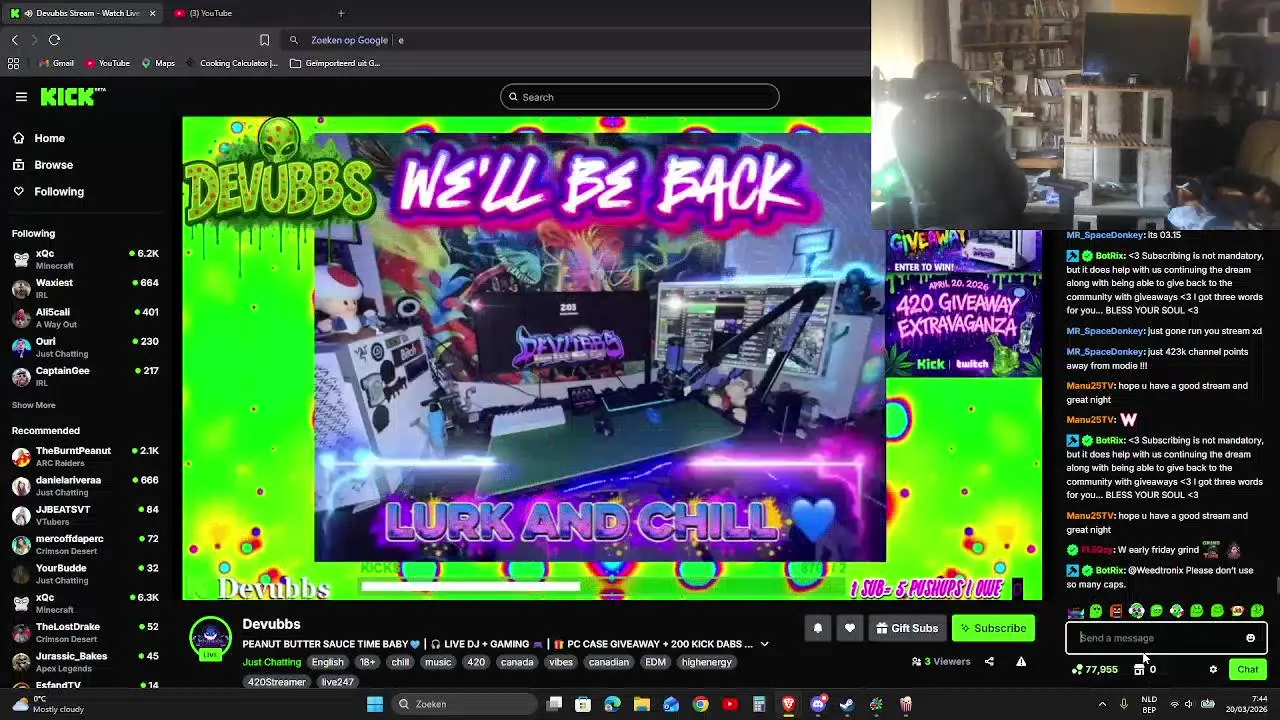
Task: Open the emoji picker in the chat box
Action: coord(1250,638)
